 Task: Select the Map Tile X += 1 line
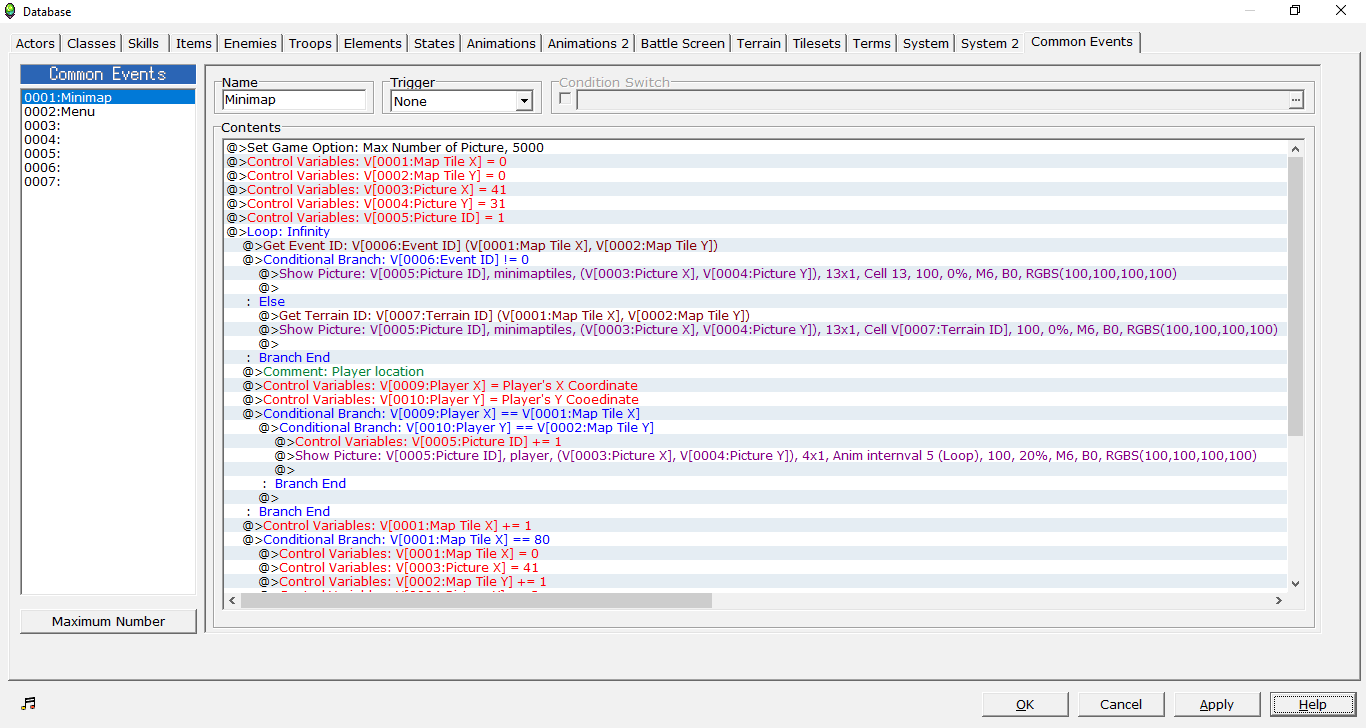coord(756,525)
